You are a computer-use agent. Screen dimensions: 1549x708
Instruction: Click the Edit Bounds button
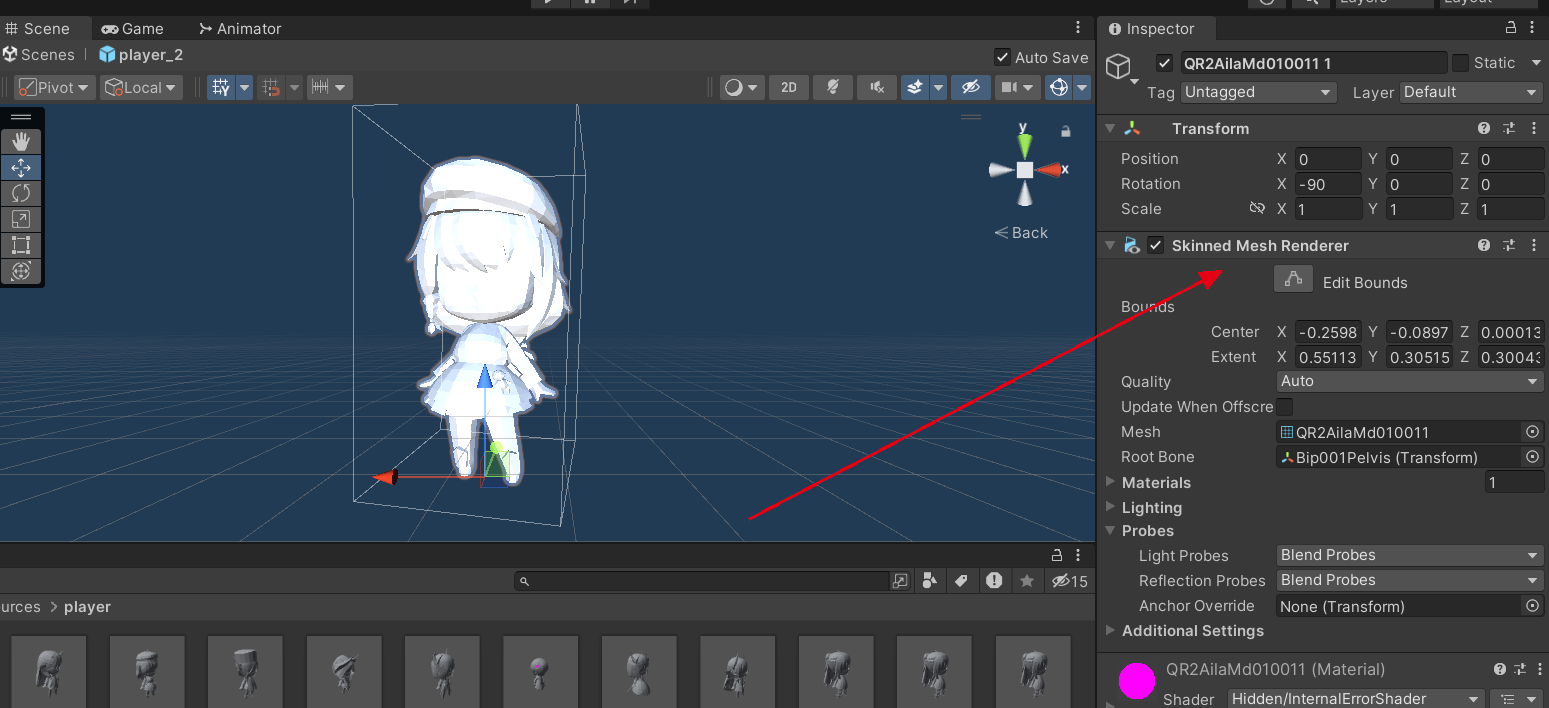pos(1293,279)
